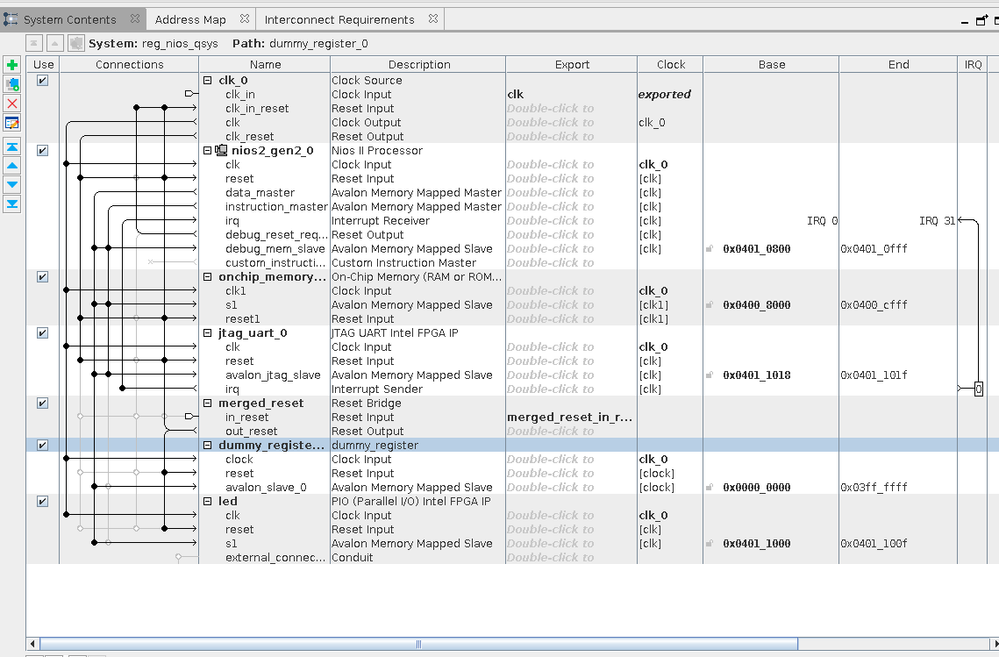Click the Base column header

click(771, 64)
